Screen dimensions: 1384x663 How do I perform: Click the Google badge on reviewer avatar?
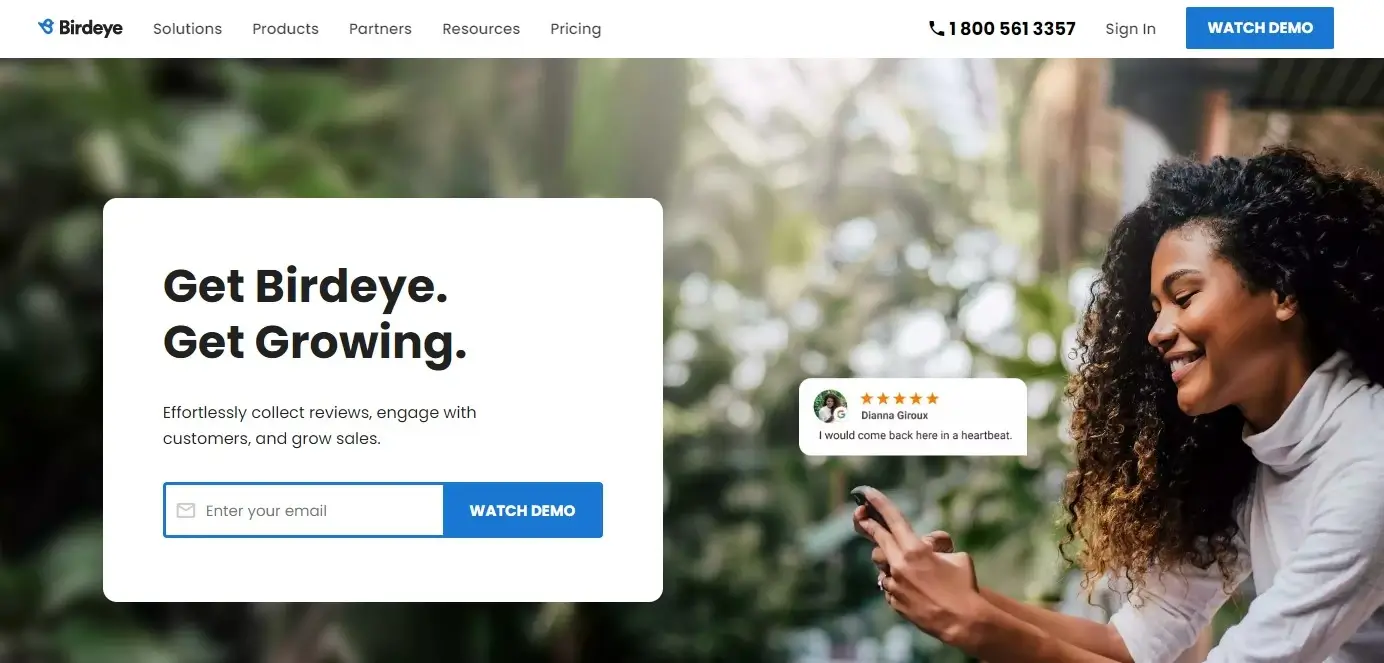(x=840, y=414)
